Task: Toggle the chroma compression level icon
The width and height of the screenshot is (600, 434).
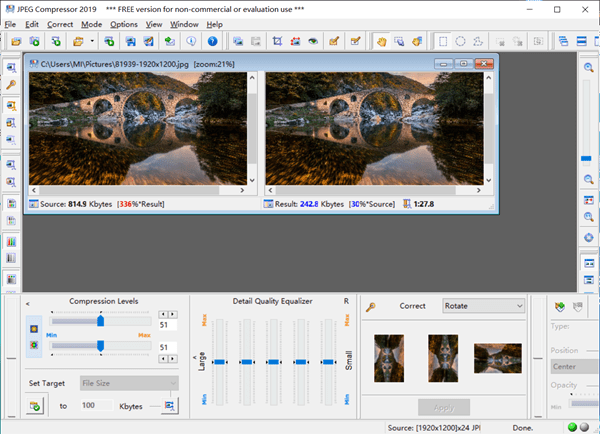Action: [34, 345]
